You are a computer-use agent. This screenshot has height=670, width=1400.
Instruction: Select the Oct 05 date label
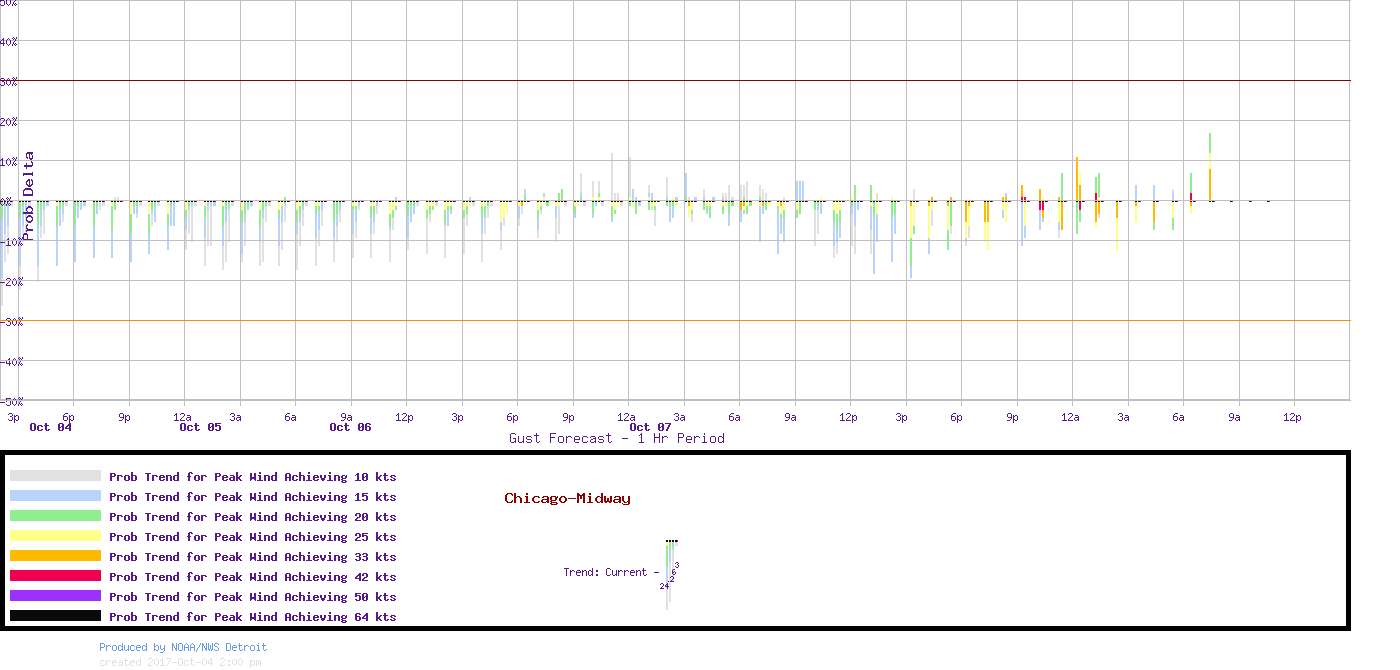tap(200, 427)
